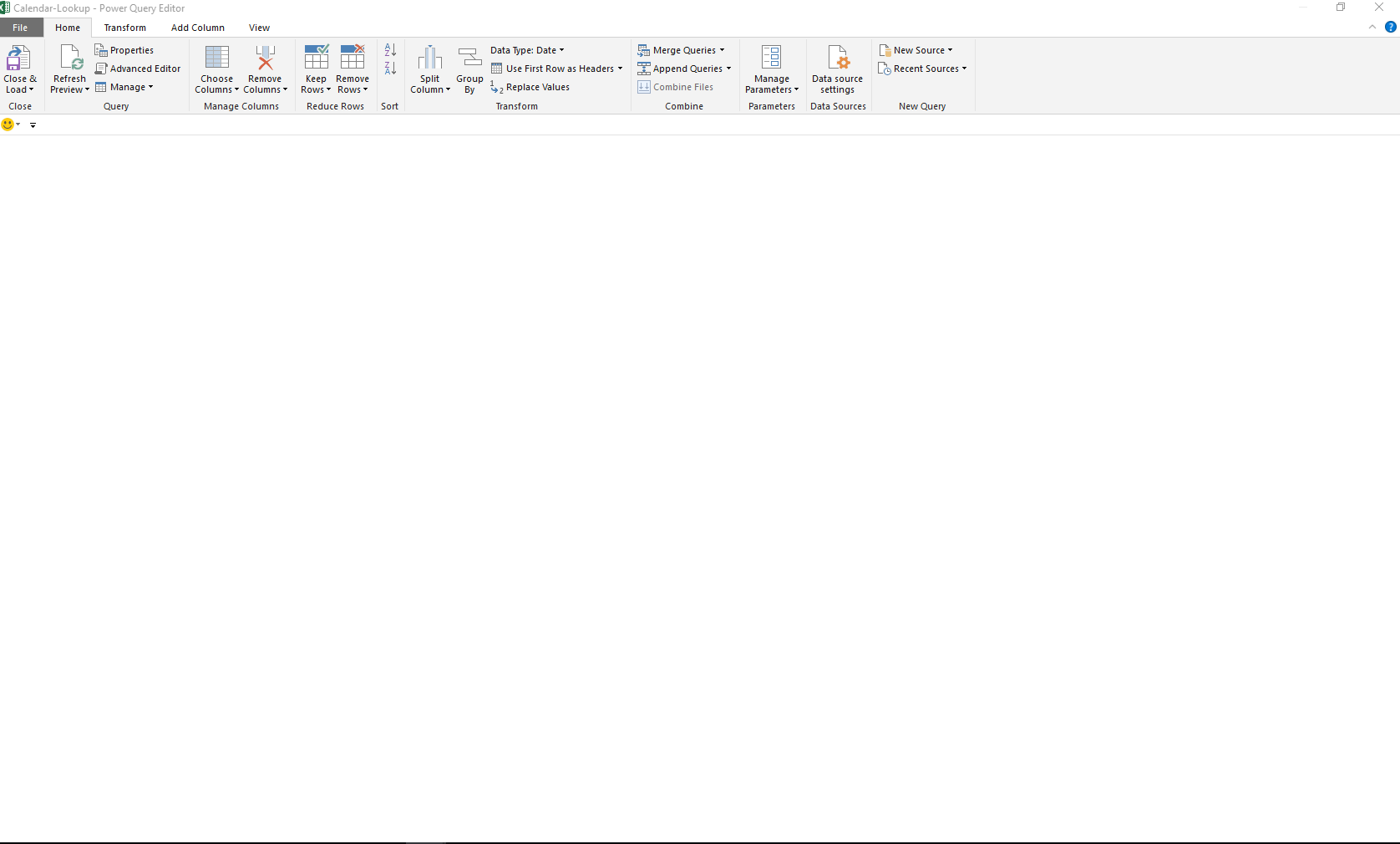
Task: Open the Manage dropdown
Action: pyautogui.click(x=124, y=87)
